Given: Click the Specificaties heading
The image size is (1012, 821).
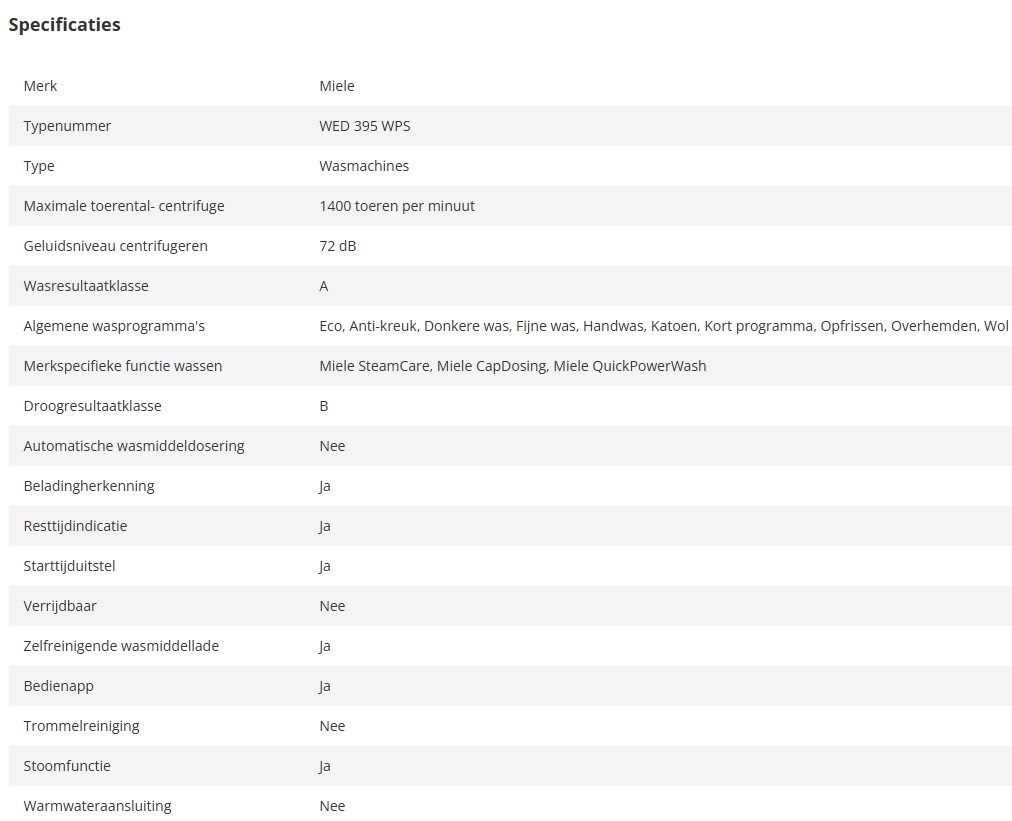Looking at the screenshot, I should [64, 25].
